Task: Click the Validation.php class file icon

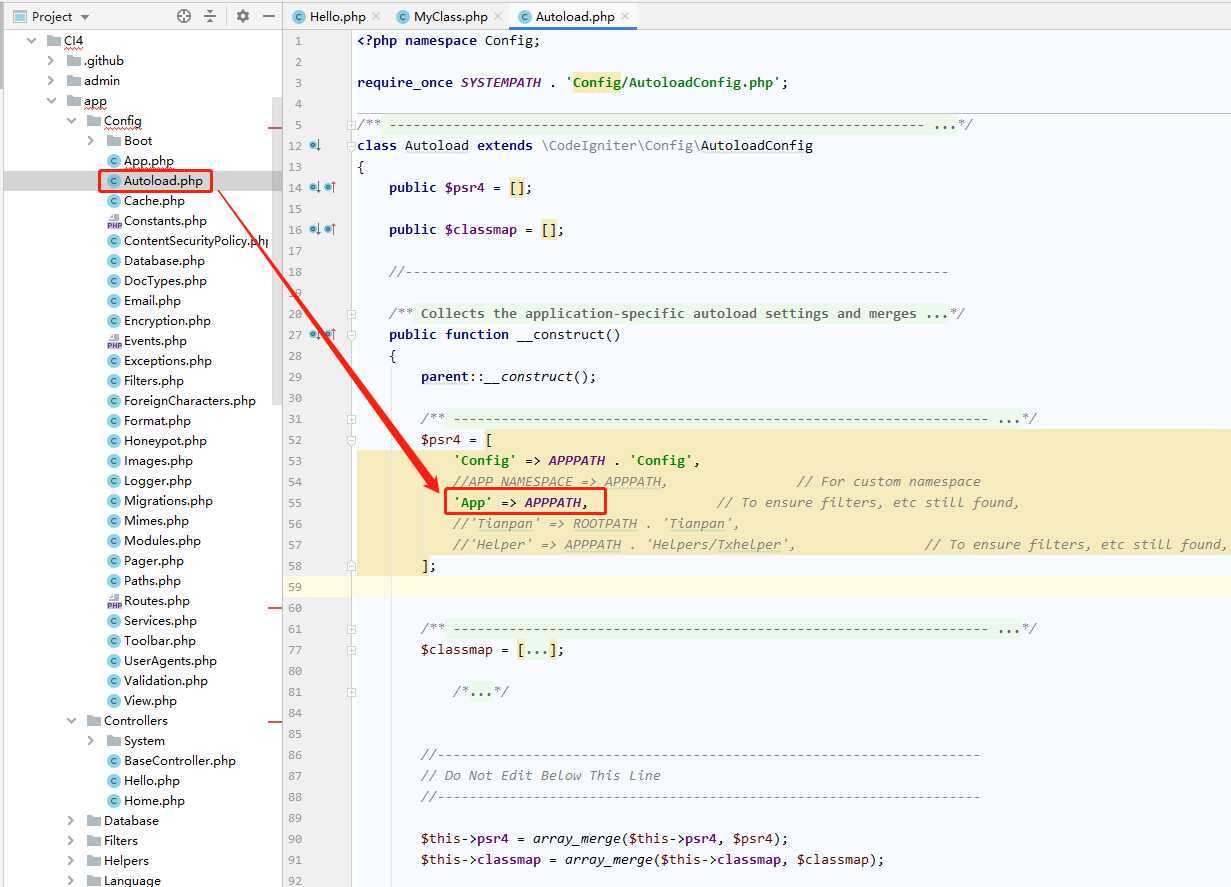Action: pos(114,681)
